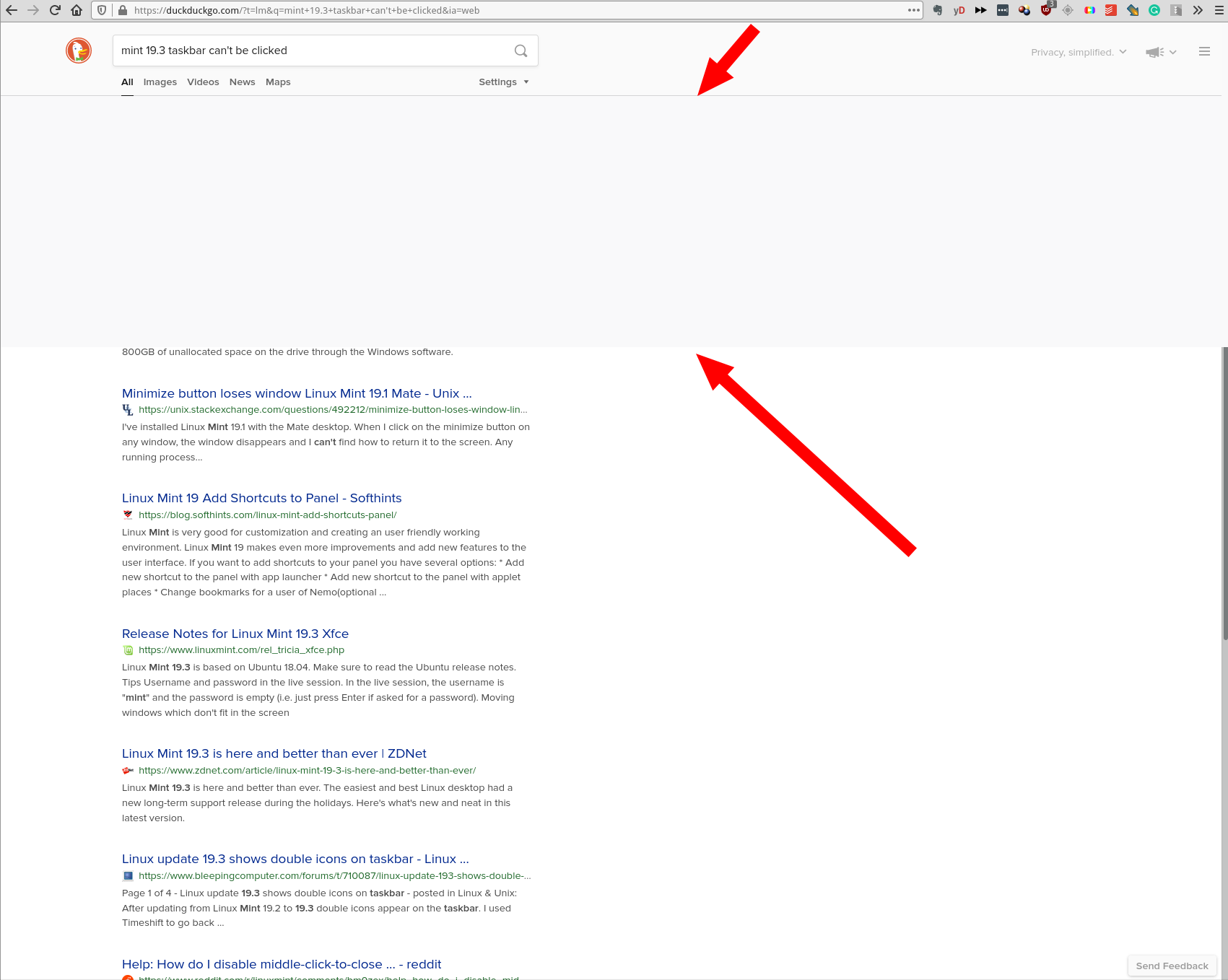The height and width of the screenshot is (980, 1228).
Task: Open the ZDNet Linux Mint 19.3 article
Action: (274, 753)
